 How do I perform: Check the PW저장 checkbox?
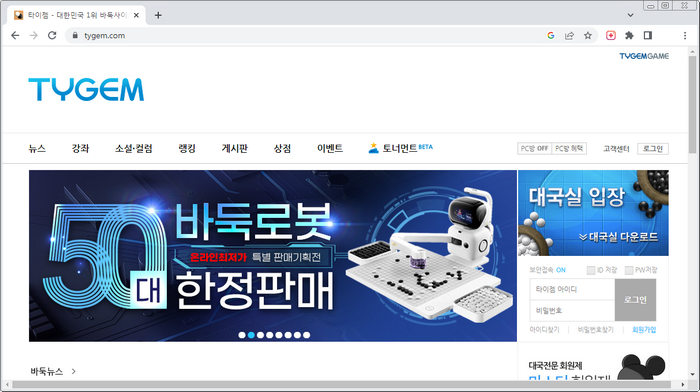[x=629, y=270]
